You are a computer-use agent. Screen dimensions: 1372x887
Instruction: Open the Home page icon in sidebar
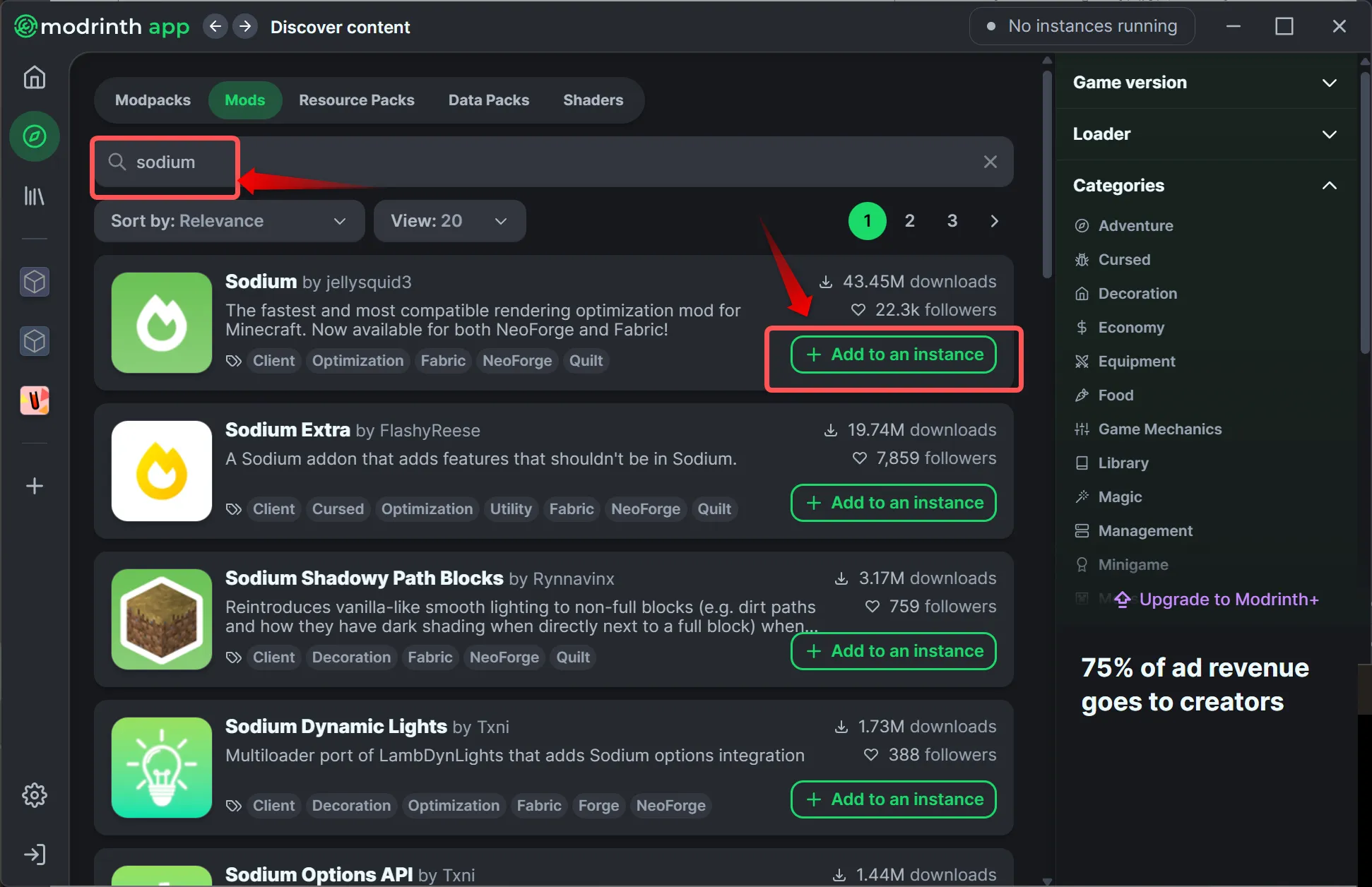(x=34, y=77)
